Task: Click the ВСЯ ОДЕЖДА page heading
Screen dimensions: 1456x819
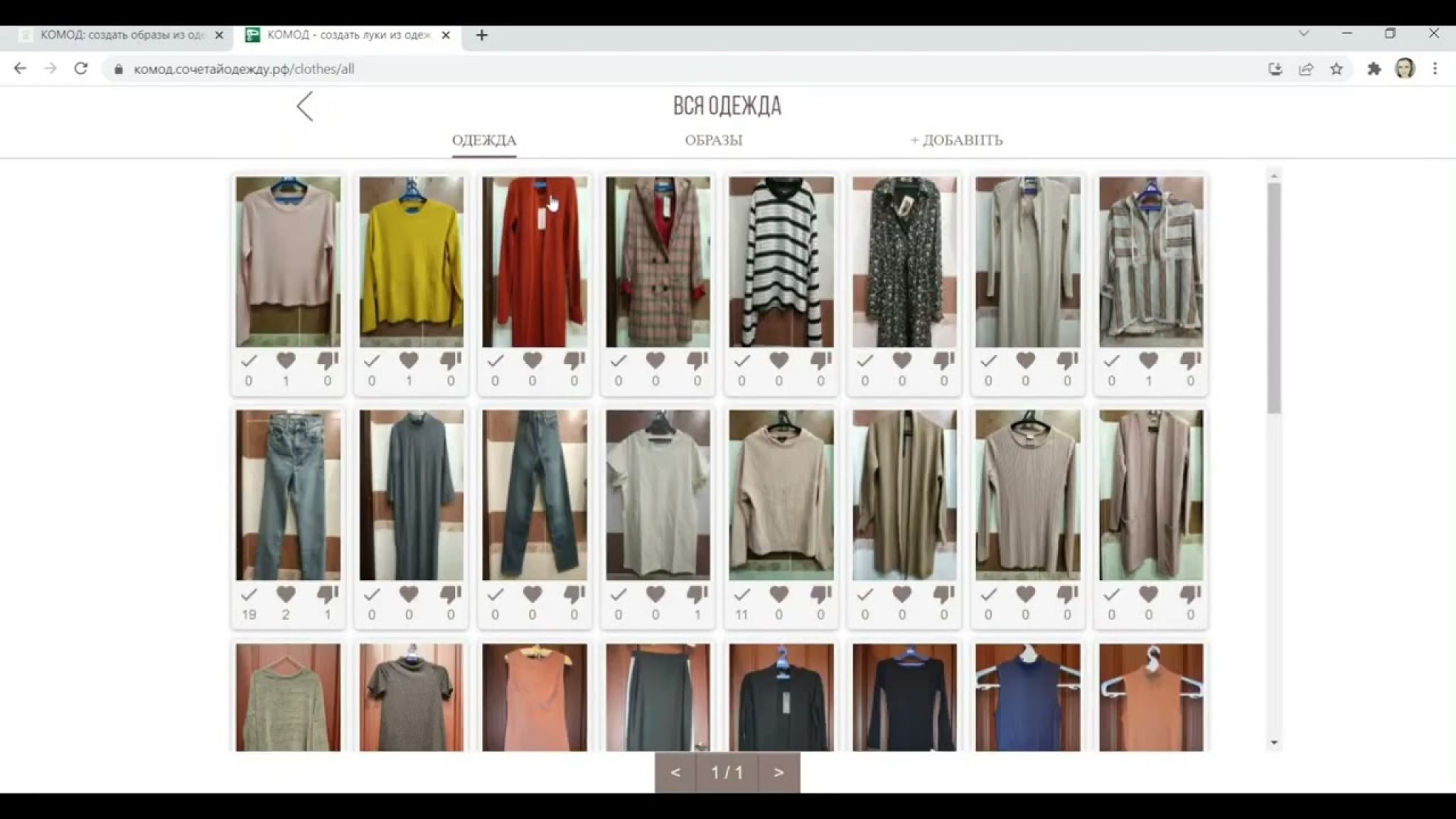Action: [x=727, y=106]
